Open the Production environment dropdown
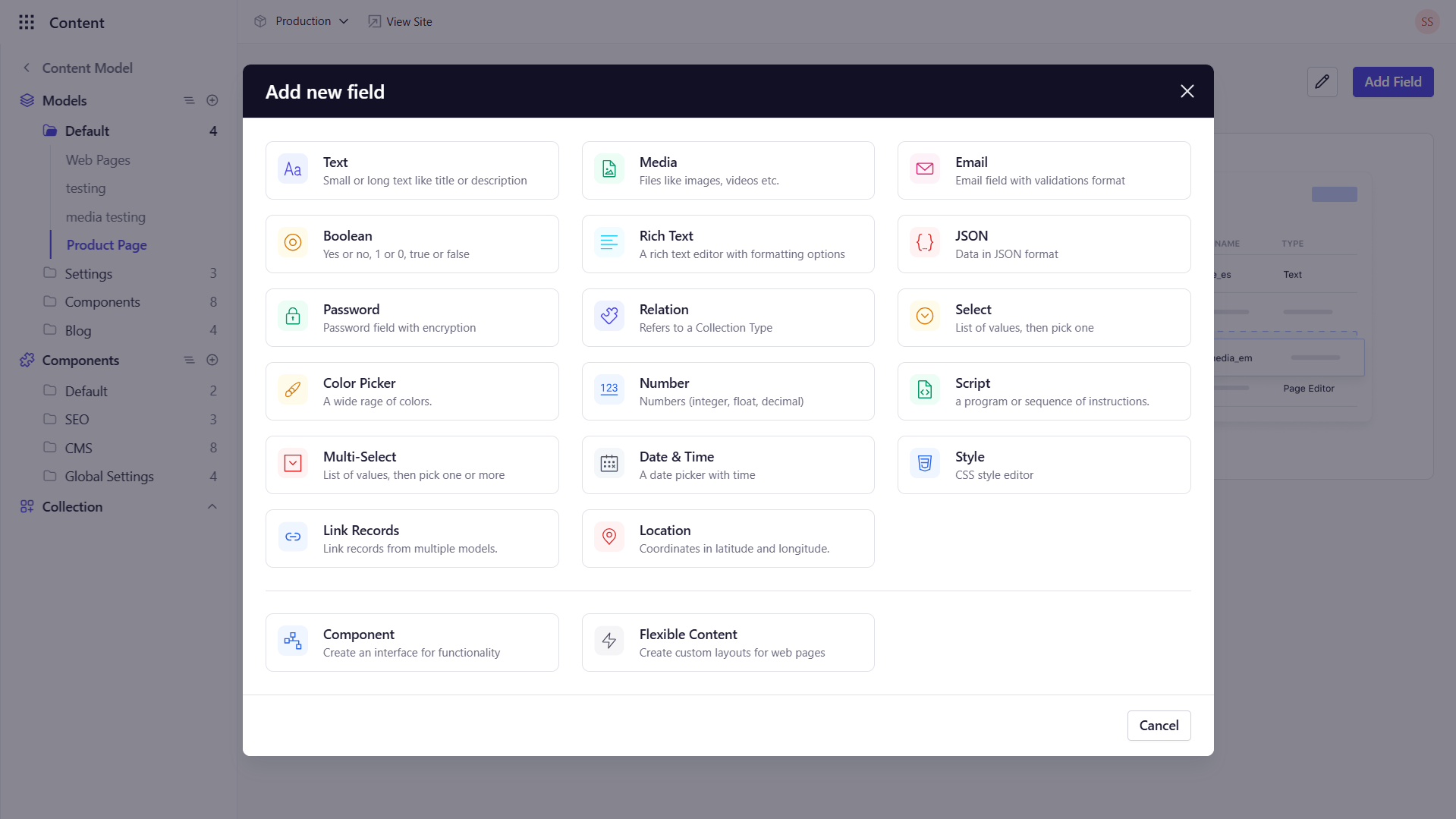Viewport: 1456px width, 819px height. (302, 21)
